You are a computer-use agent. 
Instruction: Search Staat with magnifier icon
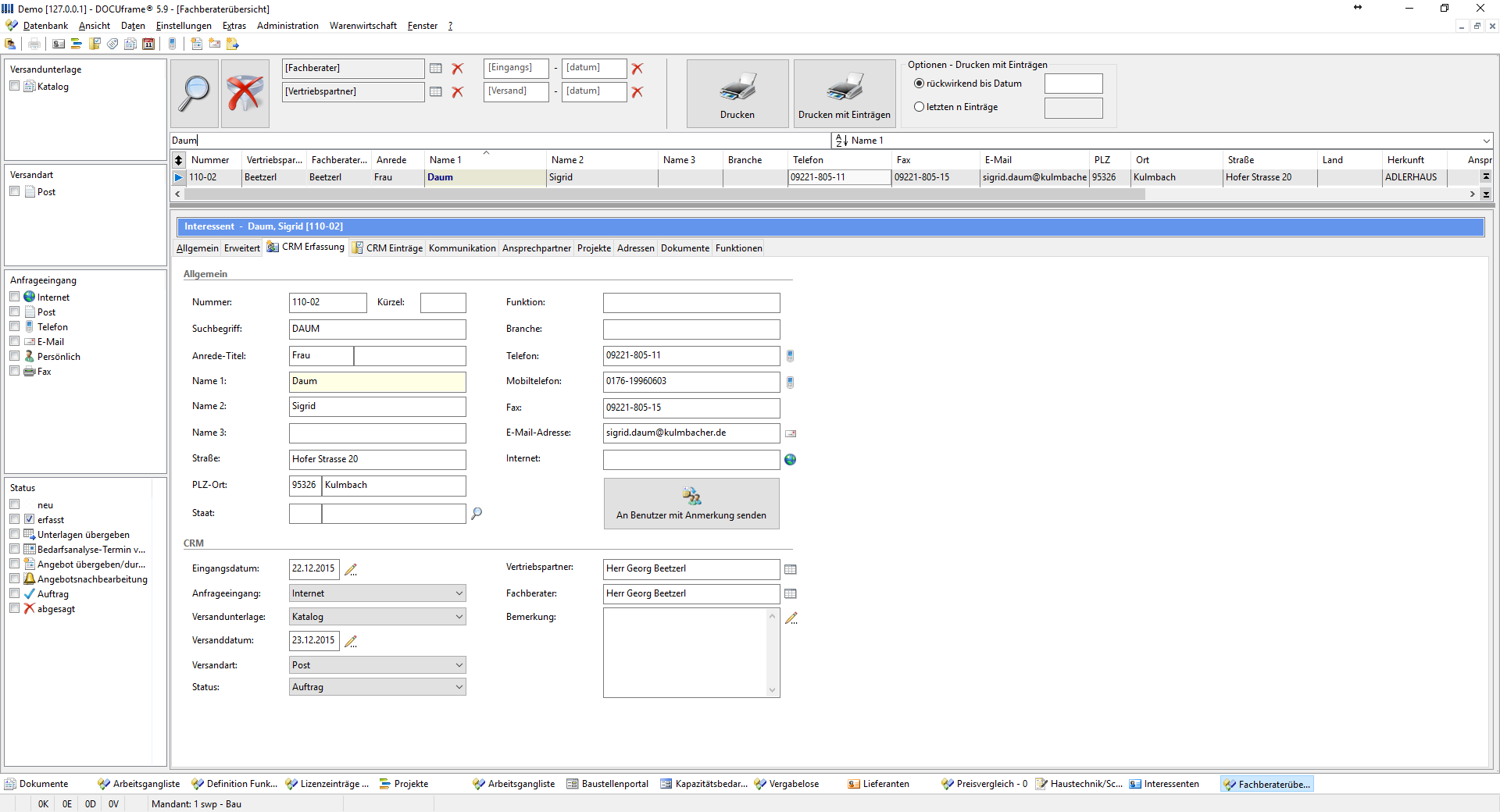(x=477, y=513)
